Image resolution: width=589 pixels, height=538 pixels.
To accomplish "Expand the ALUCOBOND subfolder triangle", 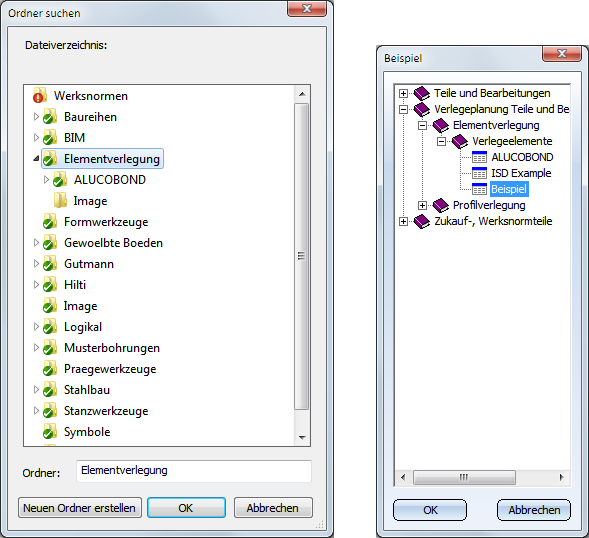I will click(x=46, y=180).
